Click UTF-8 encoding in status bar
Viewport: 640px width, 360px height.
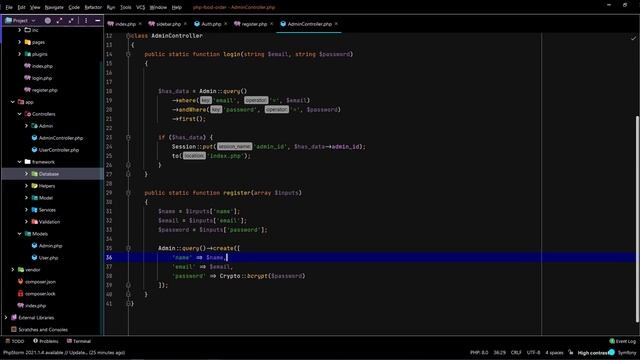pyautogui.click(x=533, y=353)
